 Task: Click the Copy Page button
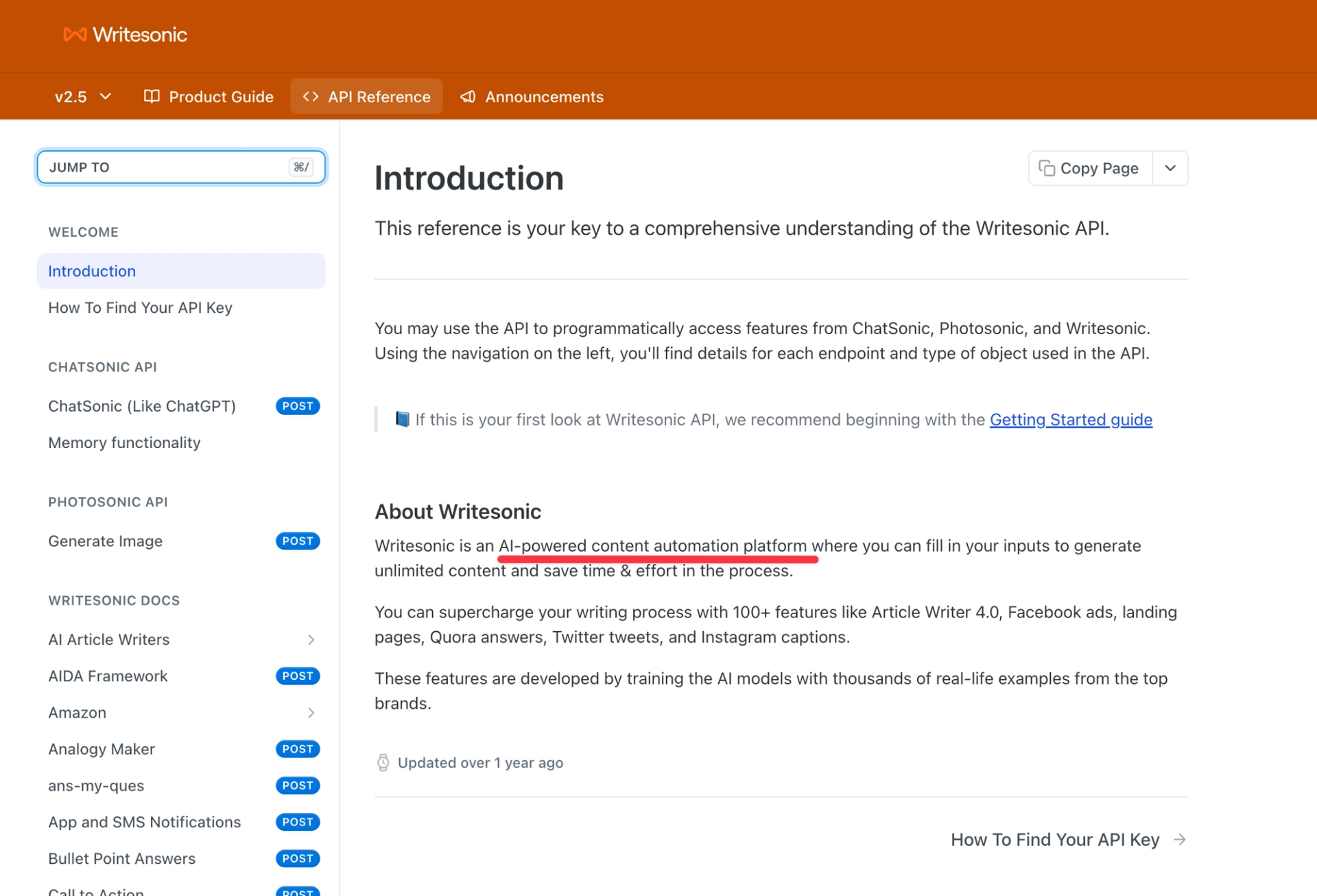pos(1090,168)
